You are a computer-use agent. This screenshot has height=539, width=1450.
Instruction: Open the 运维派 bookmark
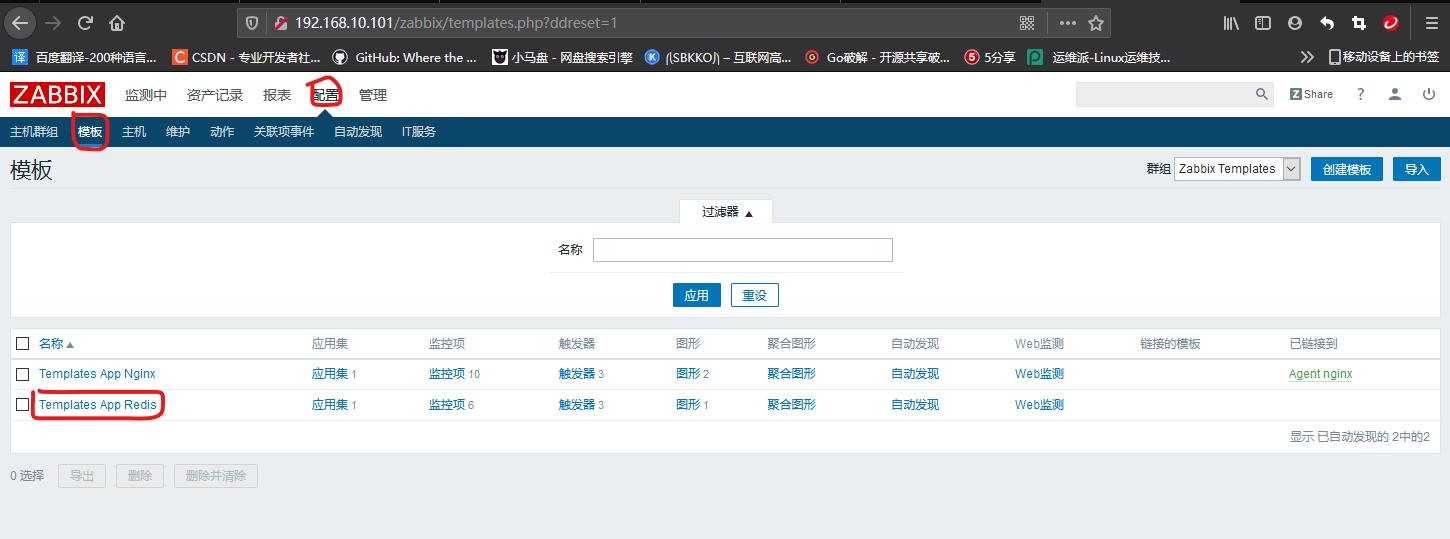click(1100, 57)
